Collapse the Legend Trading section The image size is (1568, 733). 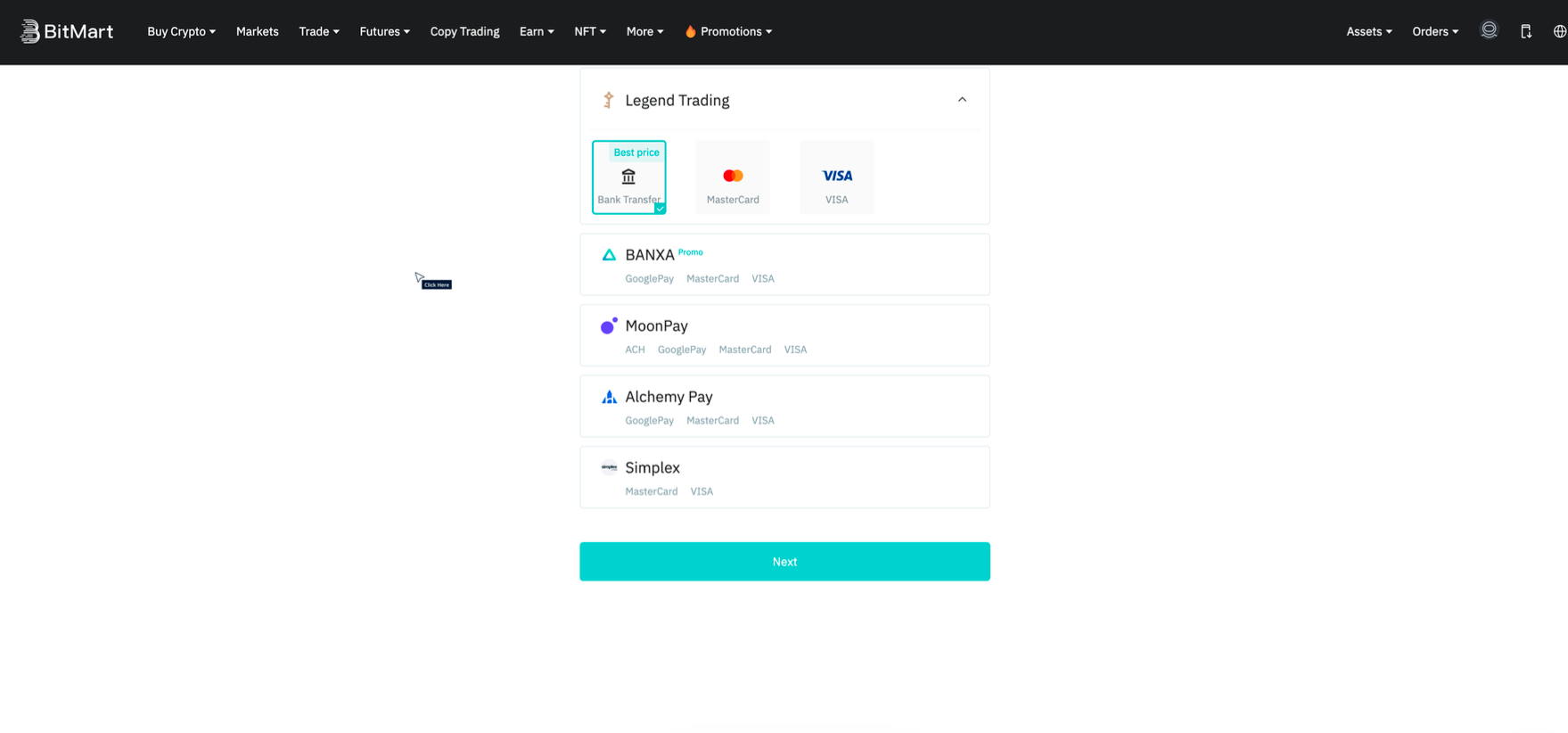(x=962, y=100)
